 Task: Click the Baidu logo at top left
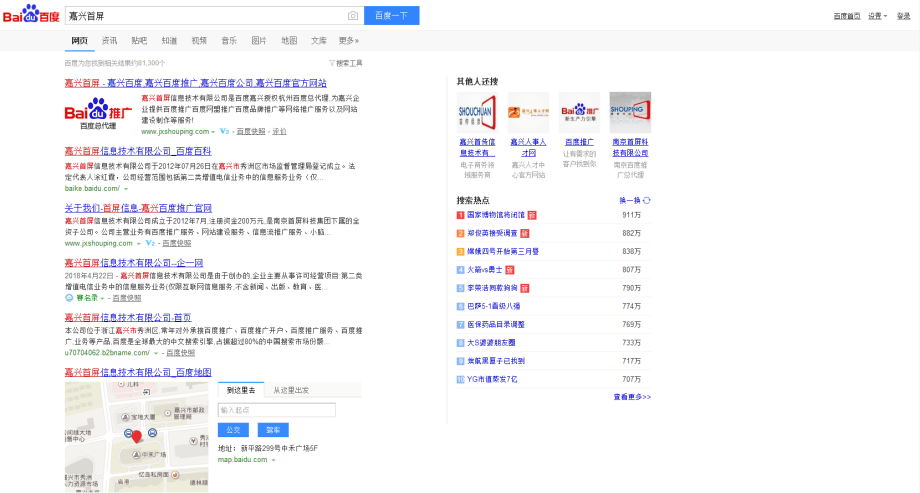(x=31, y=14)
